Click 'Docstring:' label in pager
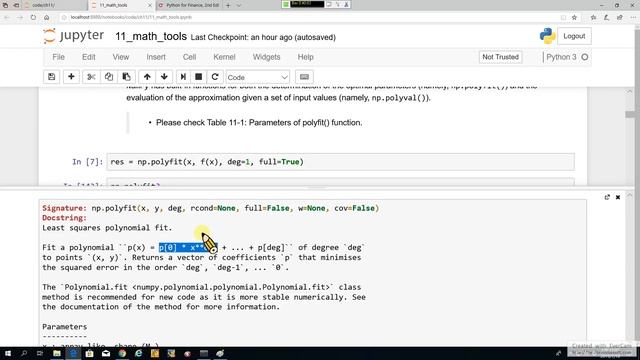The height and width of the screenshot is (360, 640). (64, 218)
